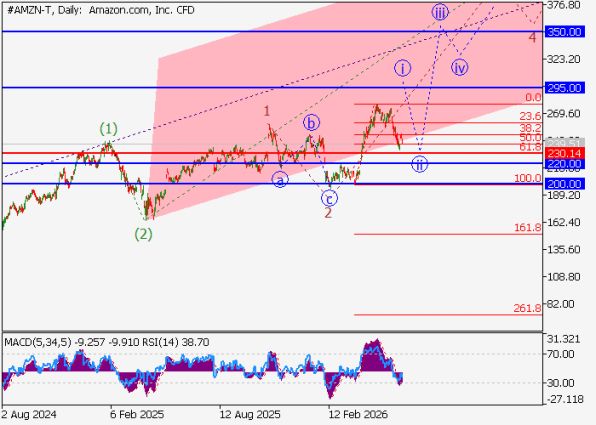
Task: Select the blue 220.00 price level label
Action: (x=564, y=164)
